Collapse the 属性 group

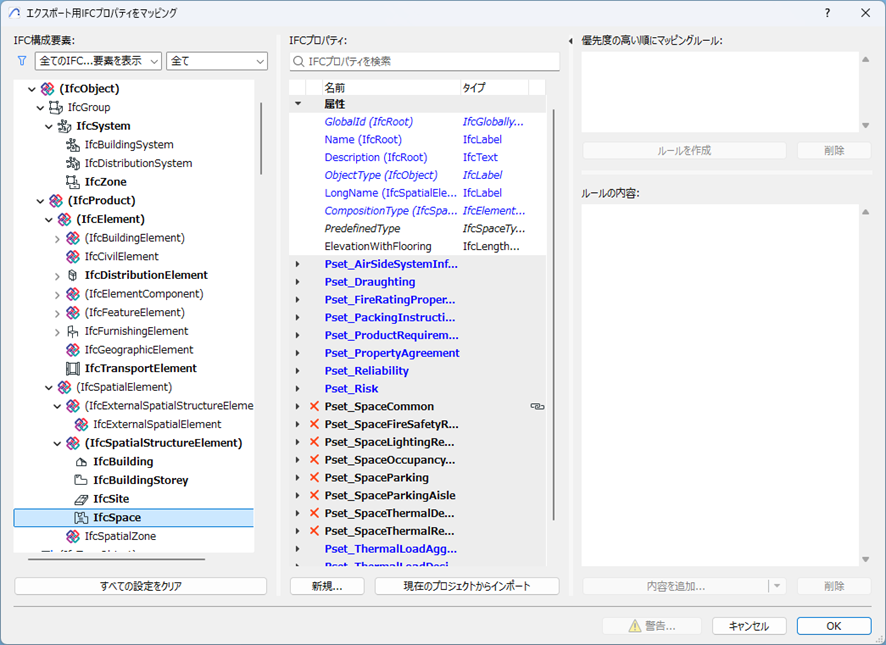298,103
